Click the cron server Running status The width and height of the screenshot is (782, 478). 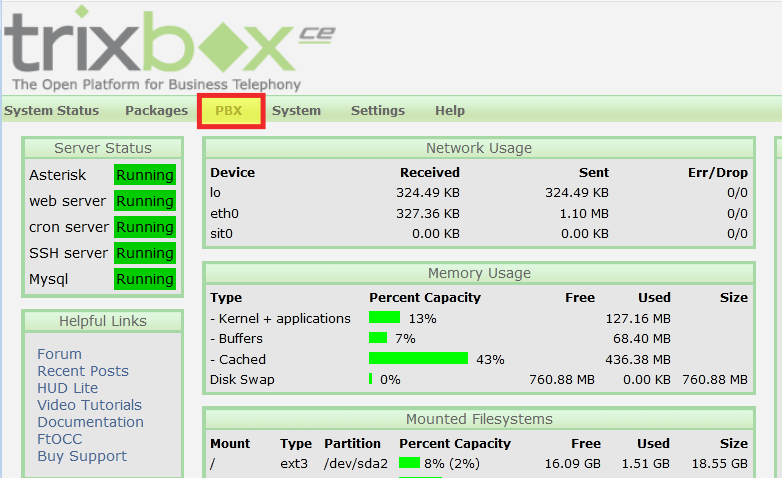click(145, 227)
